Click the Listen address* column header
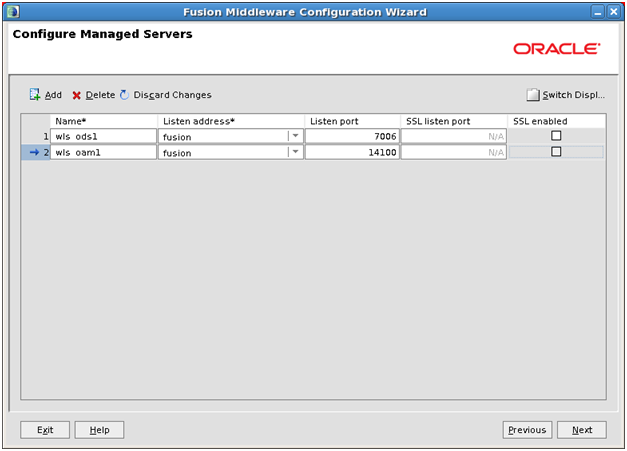Screen dimensions: 627x451 231,121
